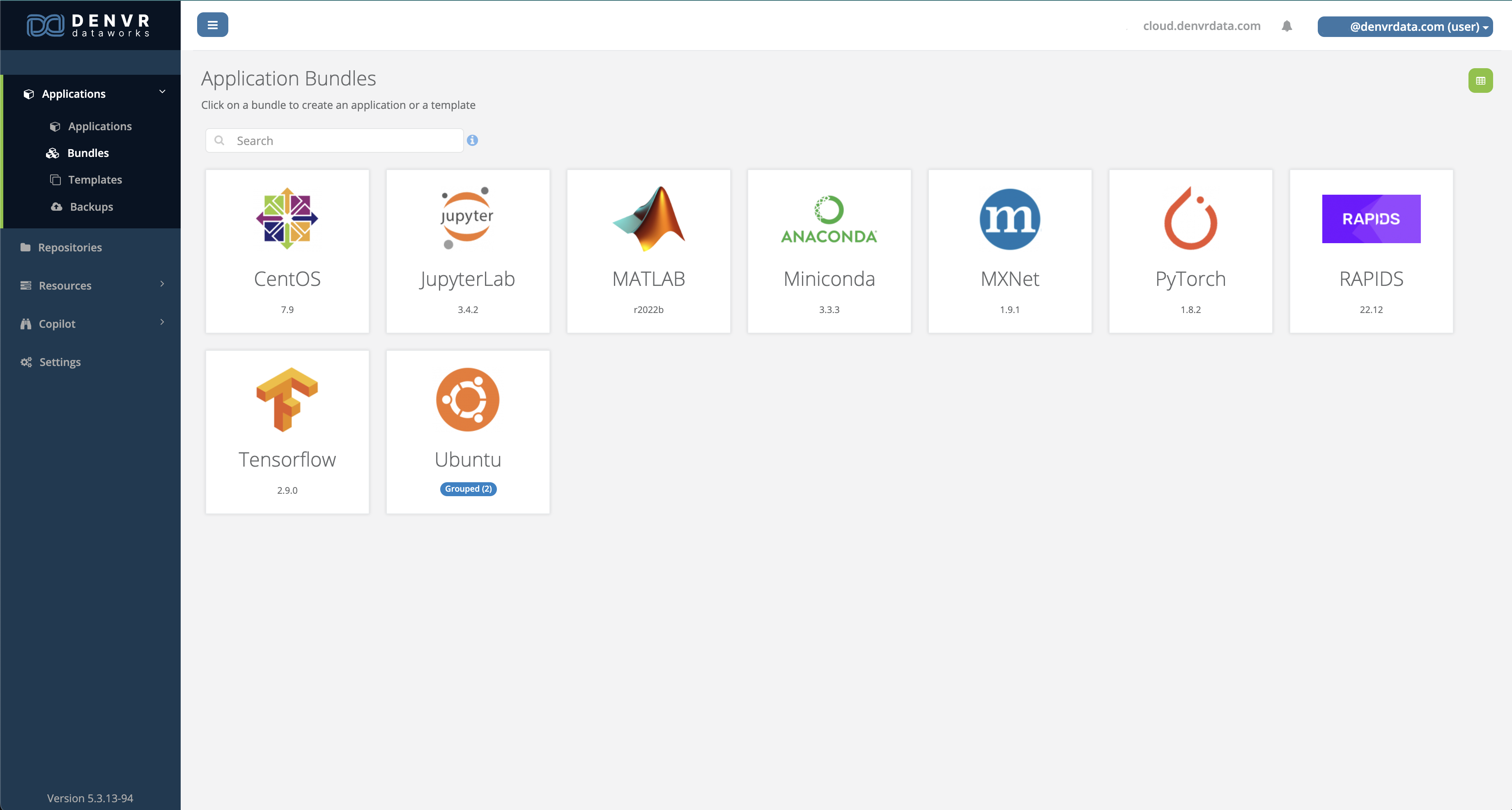Click the Tensorflow logo
The height and width of the screenshot is (810, 1512).
287,400
